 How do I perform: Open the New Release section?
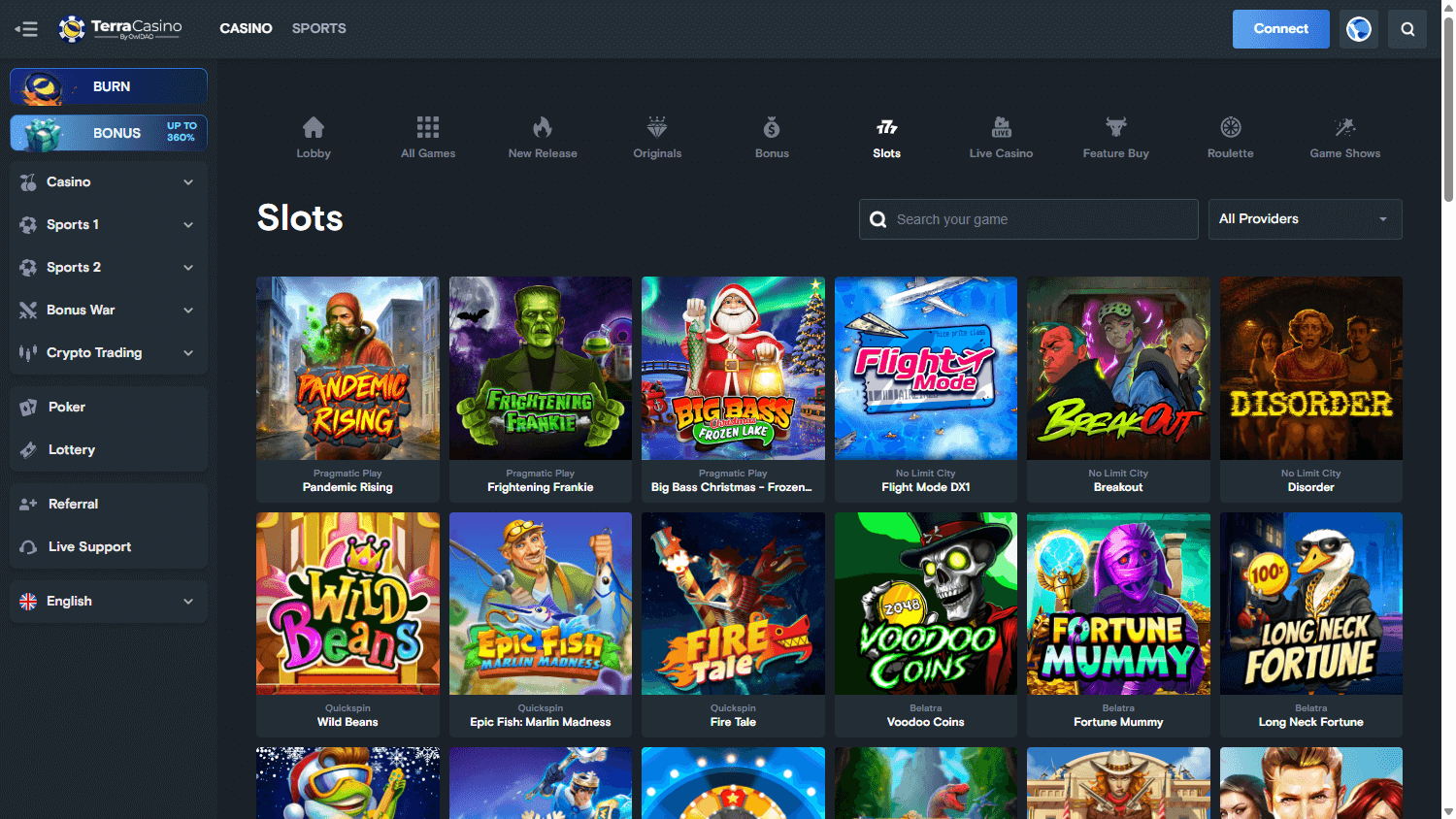[542, 136]
